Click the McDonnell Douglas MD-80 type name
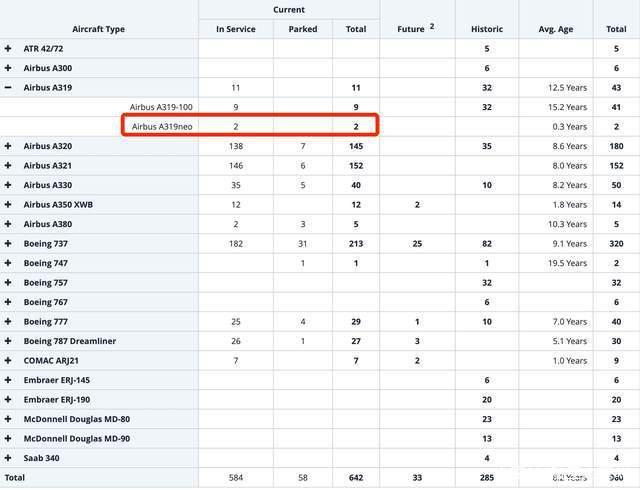The width and height of the screenshot is (640, 490). pos(77,419)
